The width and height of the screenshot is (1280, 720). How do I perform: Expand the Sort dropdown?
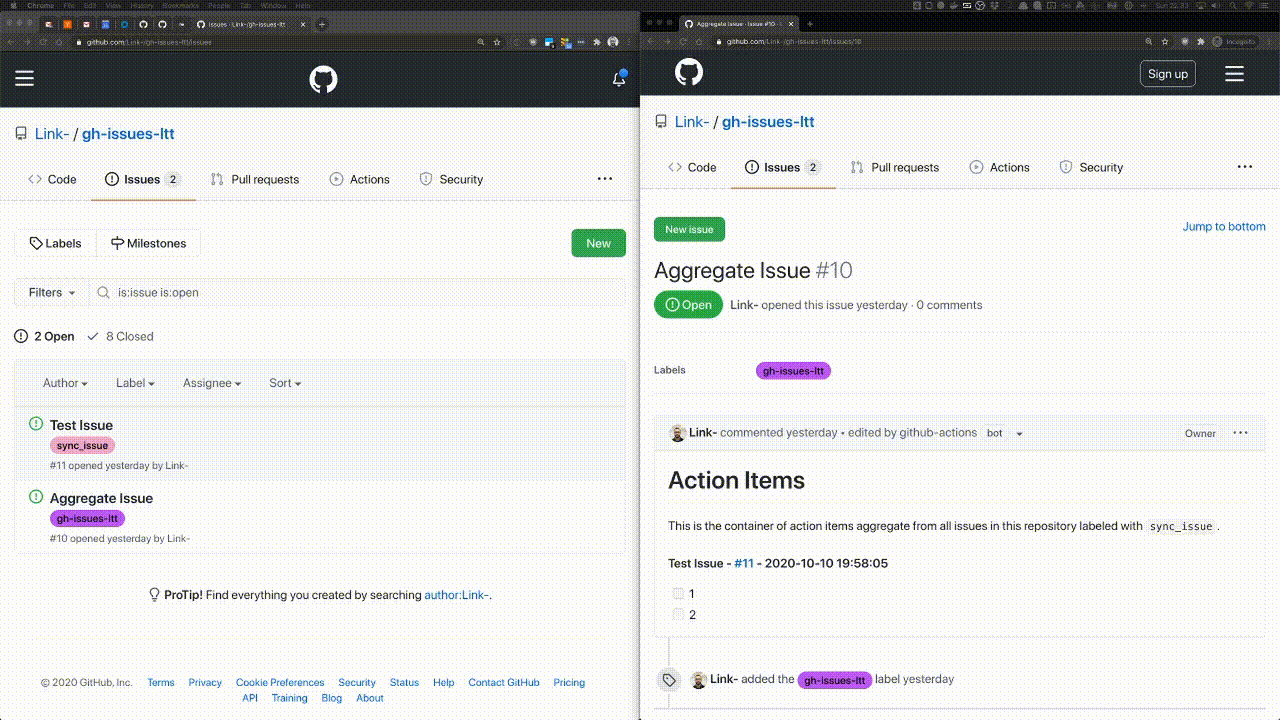[x=285, y=383]
